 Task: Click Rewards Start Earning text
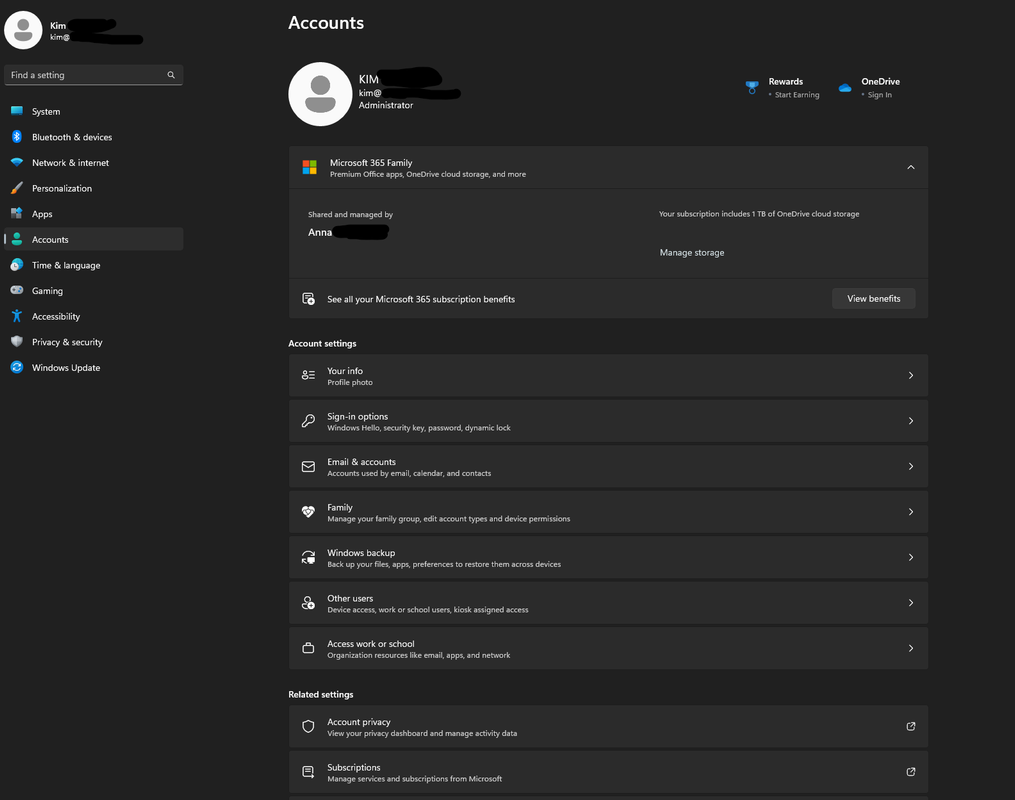click(797, 94)
